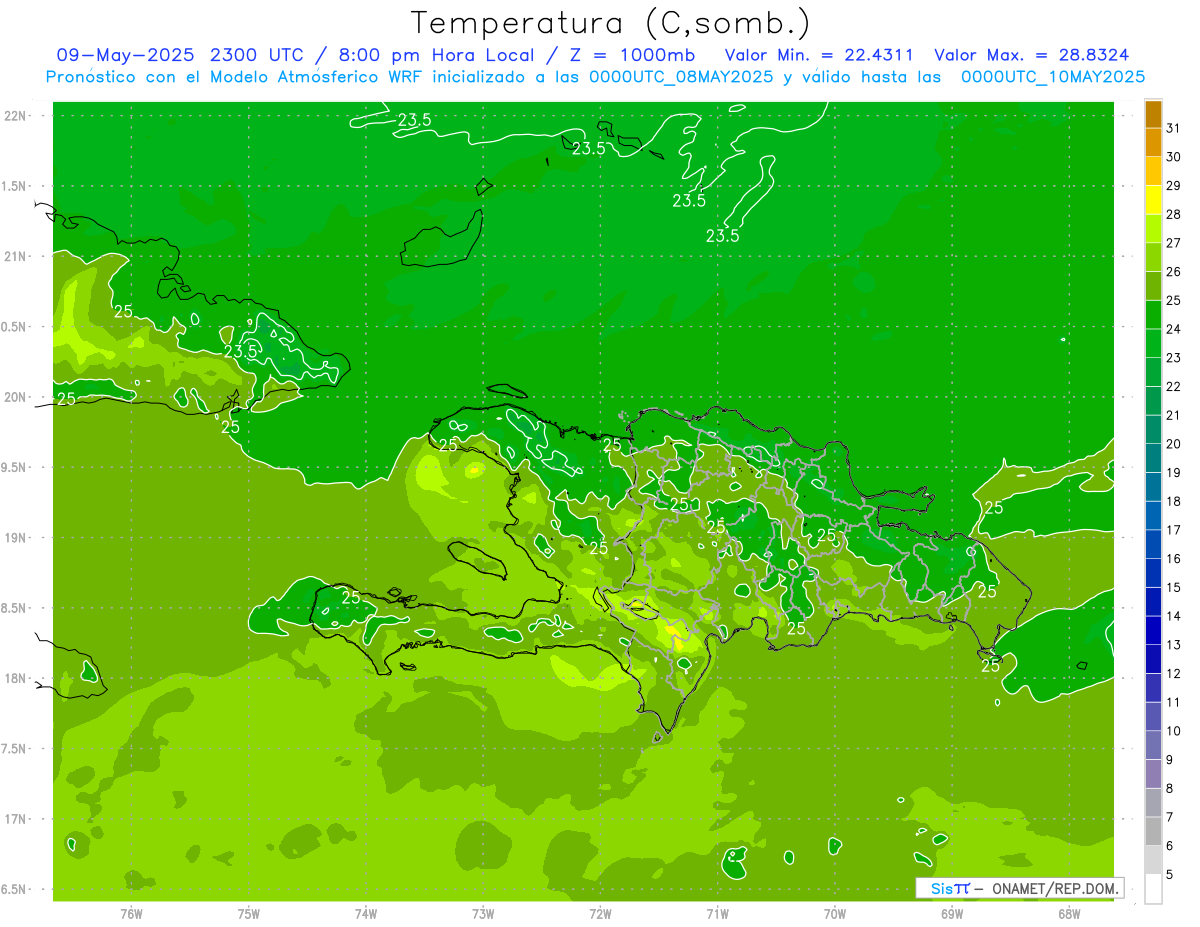The width and height of the screenshot is (1200, 927).
Task: Click color scale label '22'
Action: pos(1174,386)
